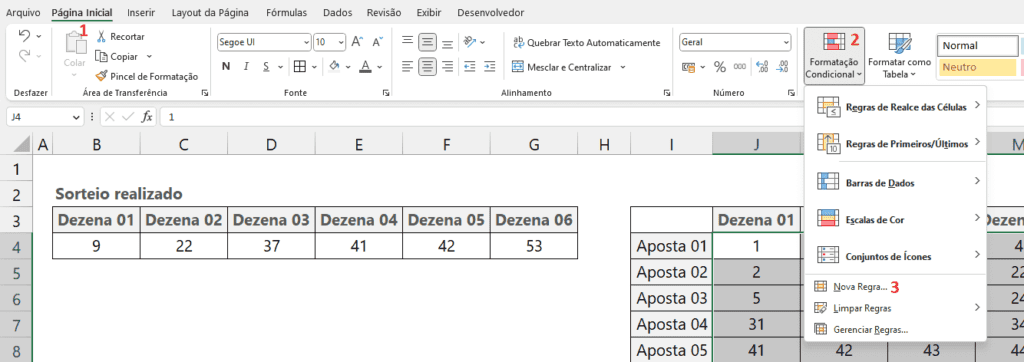This screenshot has width=1024, height=362.
Task: Apply percent style format
Action: [x=720, y=67]
